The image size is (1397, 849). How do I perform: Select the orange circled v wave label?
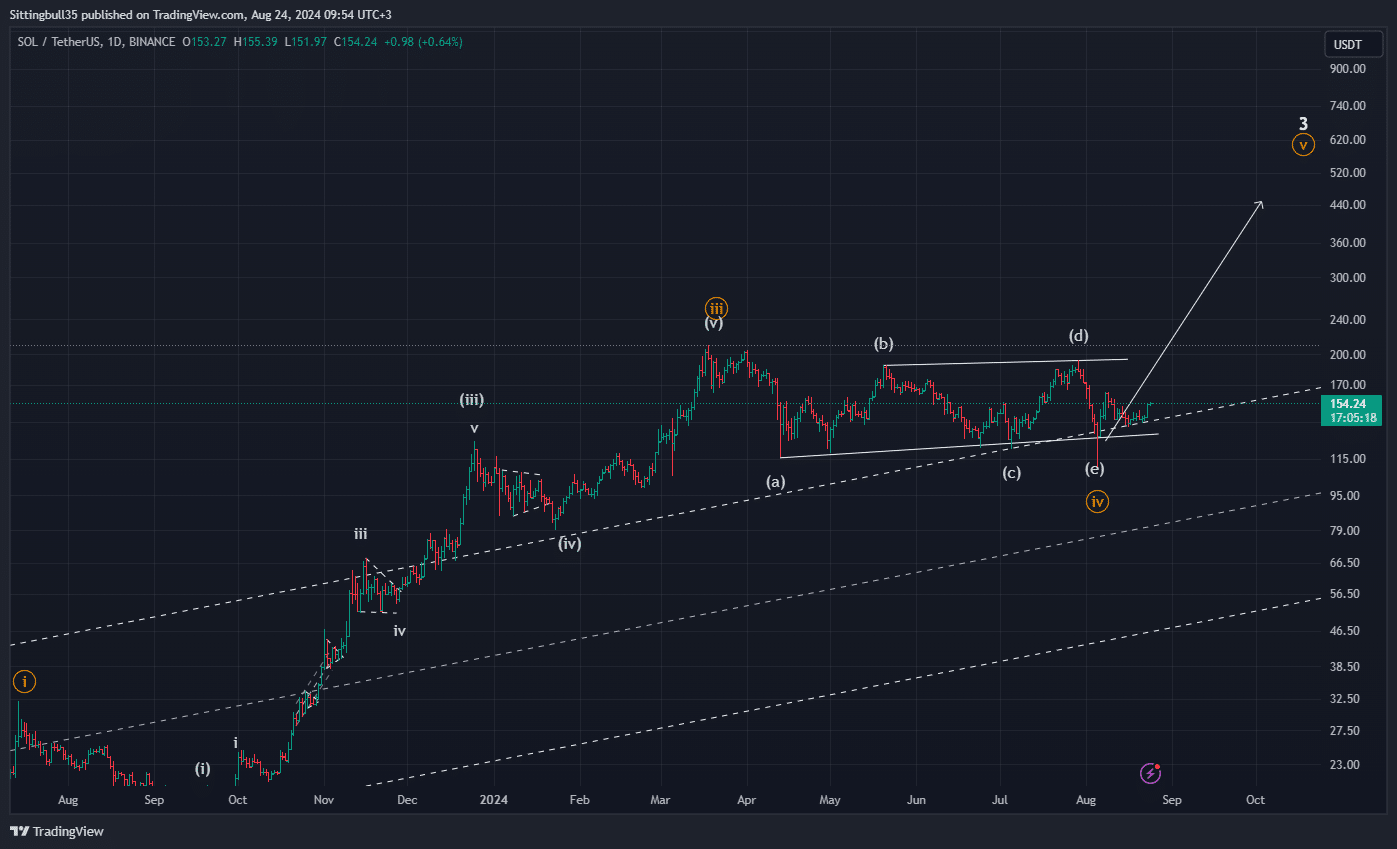pos(1303,145)
